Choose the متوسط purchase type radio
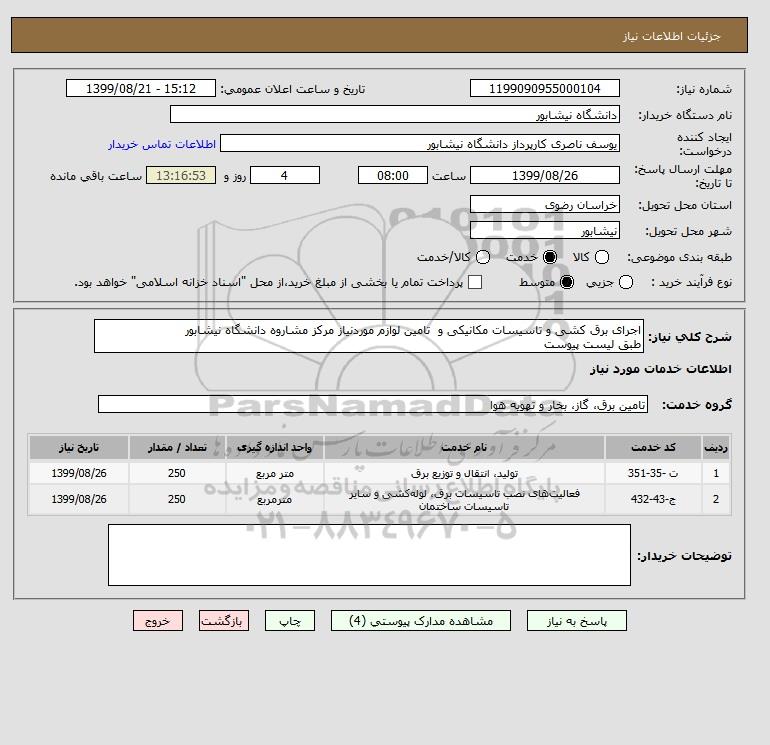Viewport: 770px width, 745px height. pos(567,282)
